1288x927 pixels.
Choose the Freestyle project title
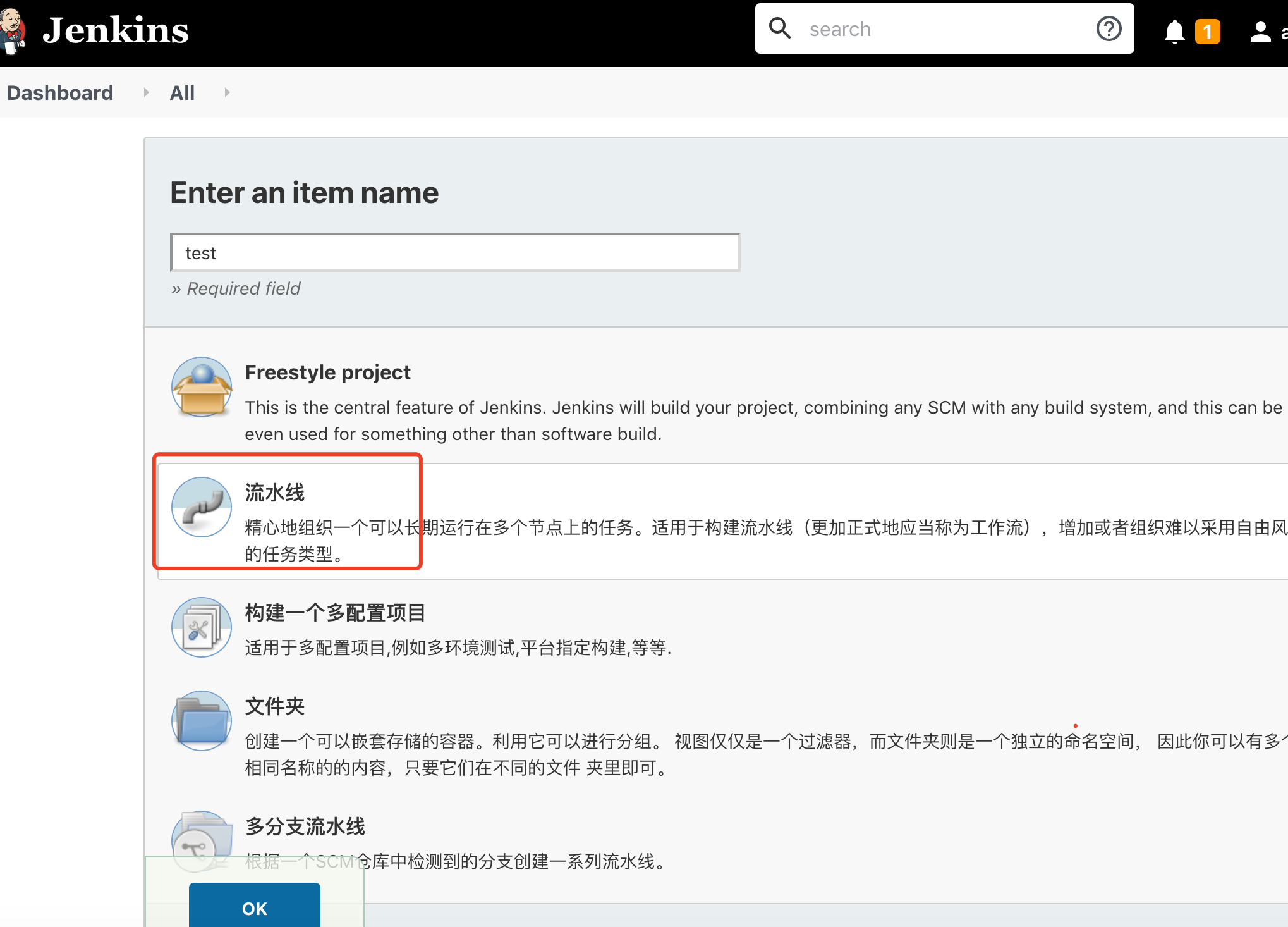coord(327,372)
